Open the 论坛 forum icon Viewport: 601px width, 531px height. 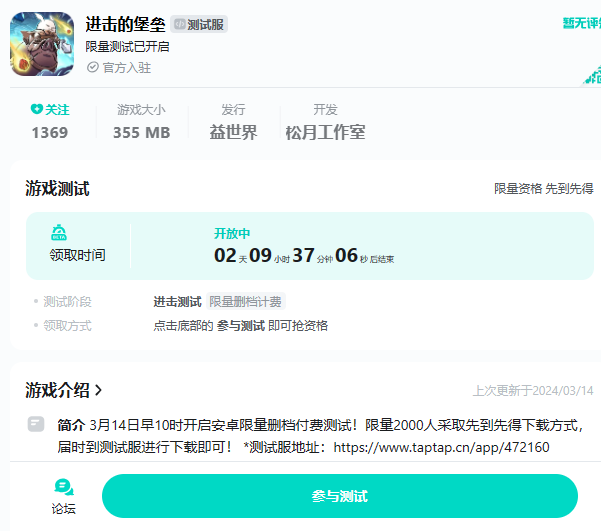click(x=64, y=487)
